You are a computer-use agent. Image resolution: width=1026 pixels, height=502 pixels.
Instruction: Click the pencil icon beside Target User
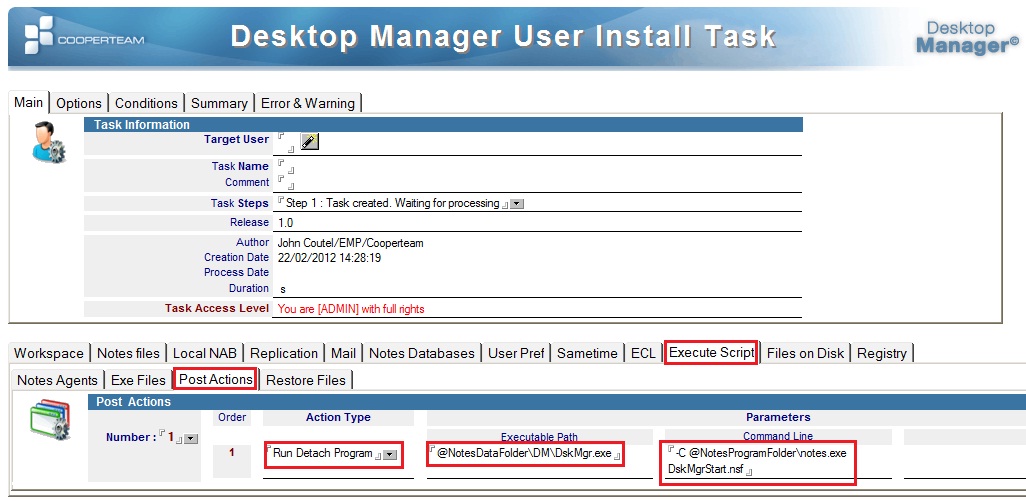coord(310,141)
